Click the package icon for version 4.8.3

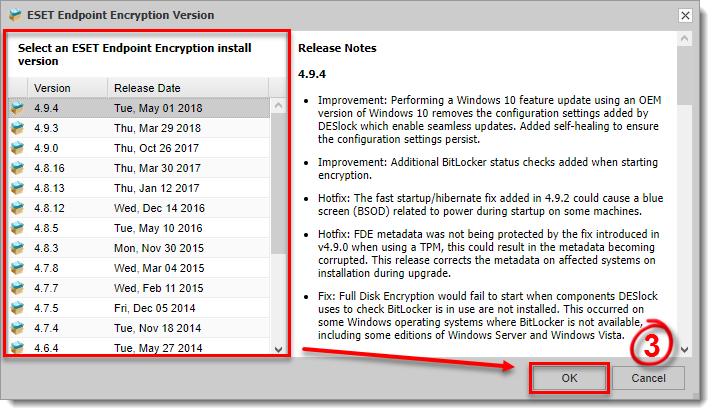pos(18,248)
